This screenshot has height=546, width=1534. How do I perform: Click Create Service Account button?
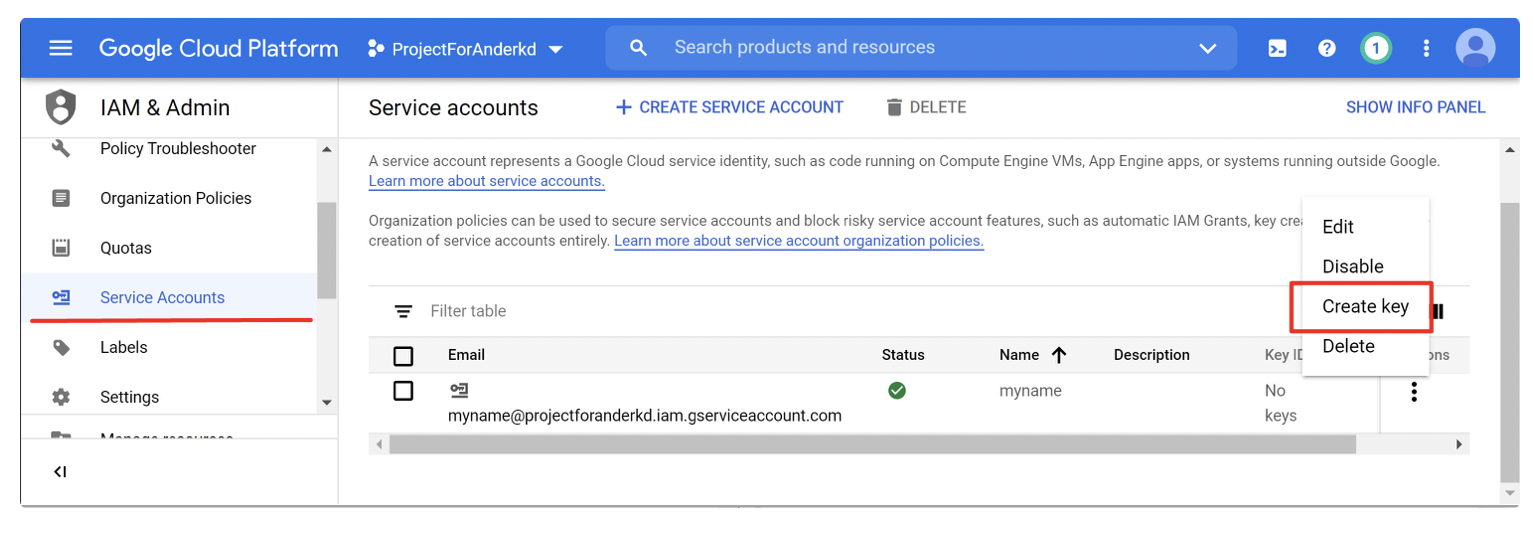(x=729, y=107)
